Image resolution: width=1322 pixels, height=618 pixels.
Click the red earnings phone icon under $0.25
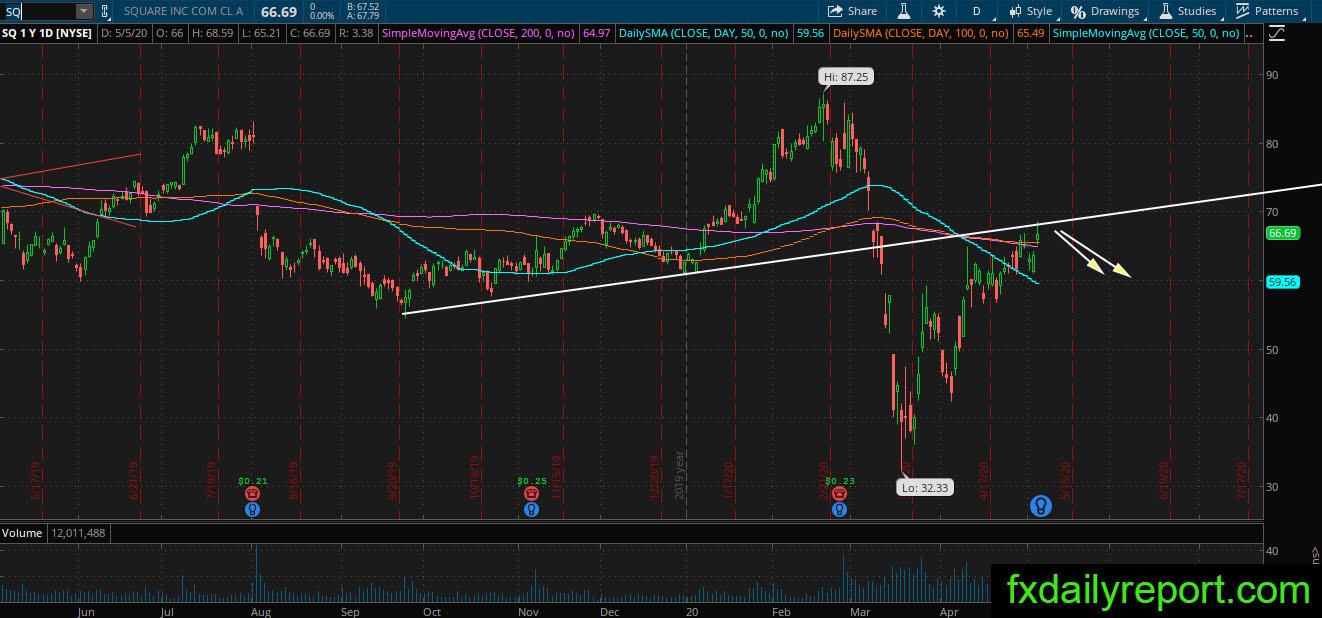pyautogui.click(x=531, y=493)
